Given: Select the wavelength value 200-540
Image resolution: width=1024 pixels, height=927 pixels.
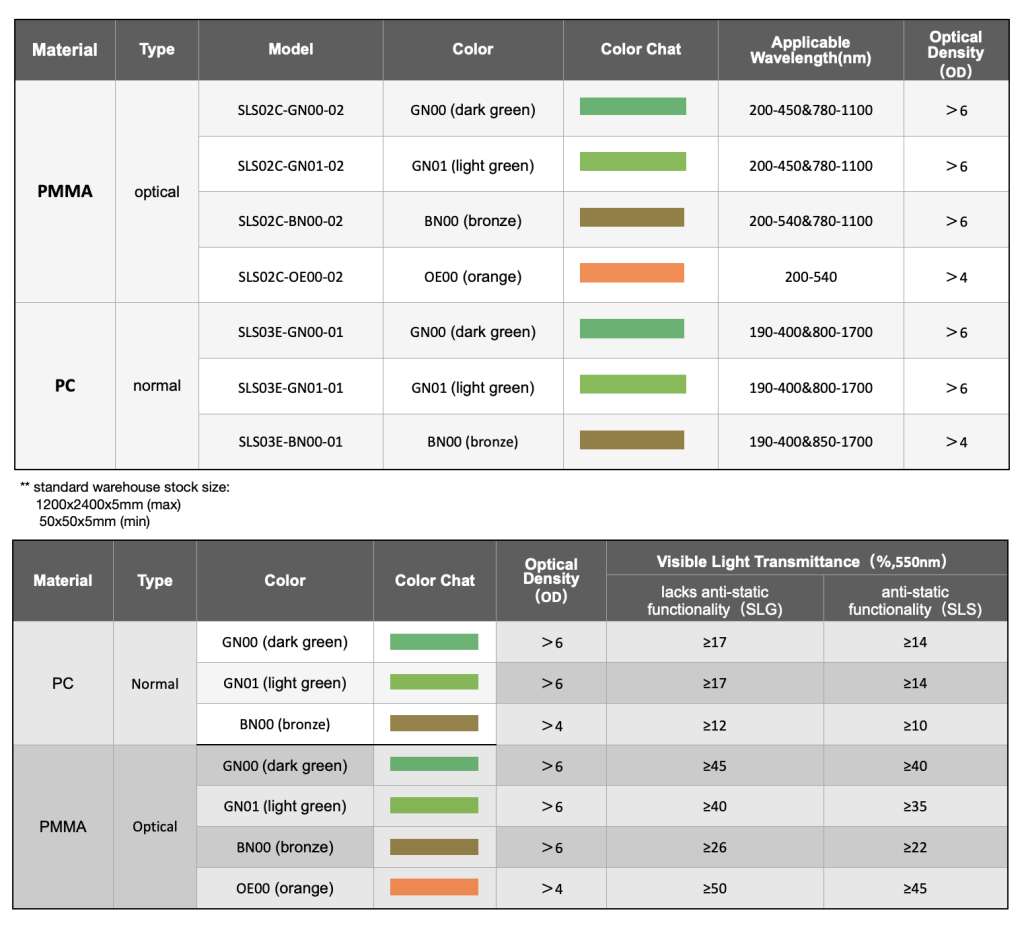Looking at the screenshot, I should click(810, 277).
